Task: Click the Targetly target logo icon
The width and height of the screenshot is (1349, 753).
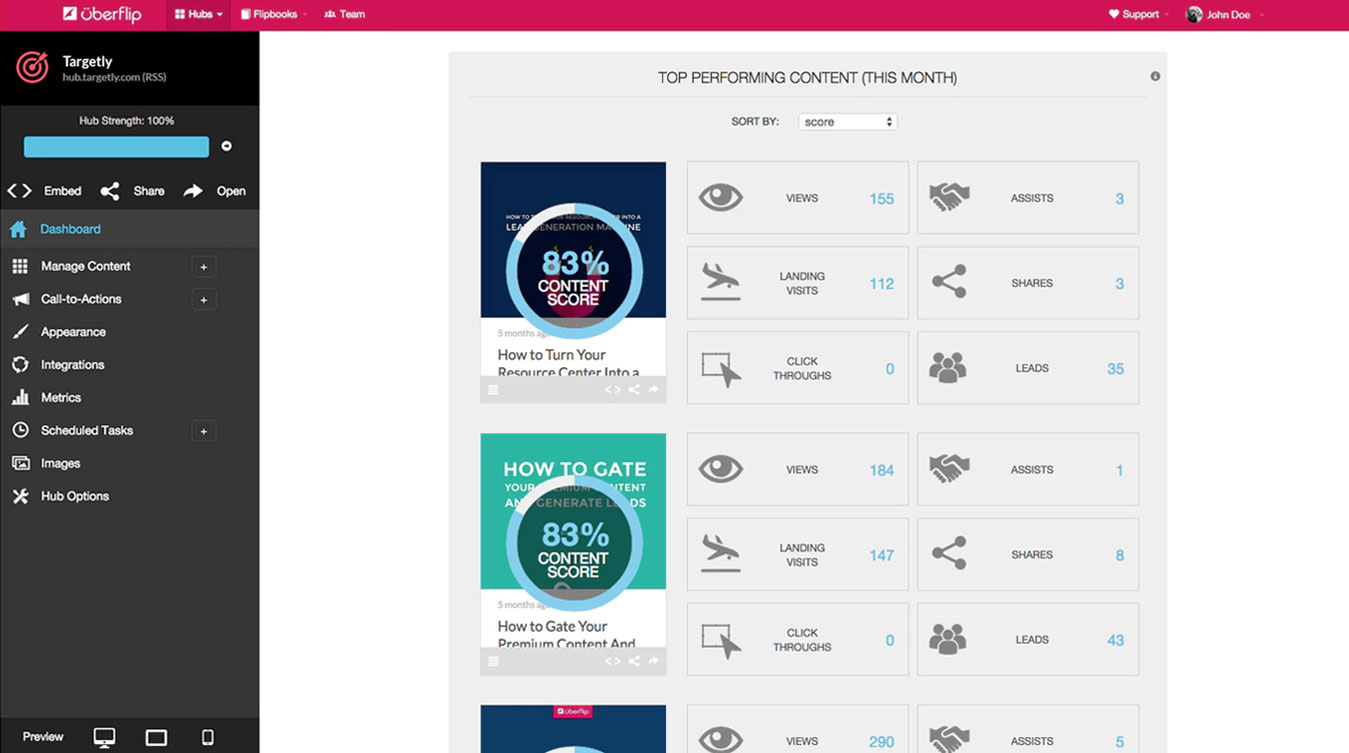Action: tap(32, 68)
